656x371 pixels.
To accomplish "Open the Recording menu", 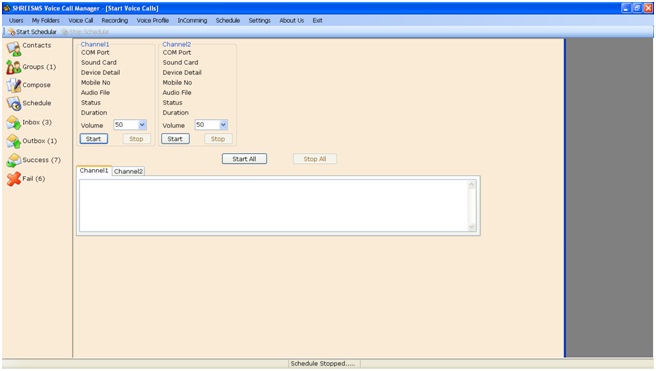I will 115,20.
